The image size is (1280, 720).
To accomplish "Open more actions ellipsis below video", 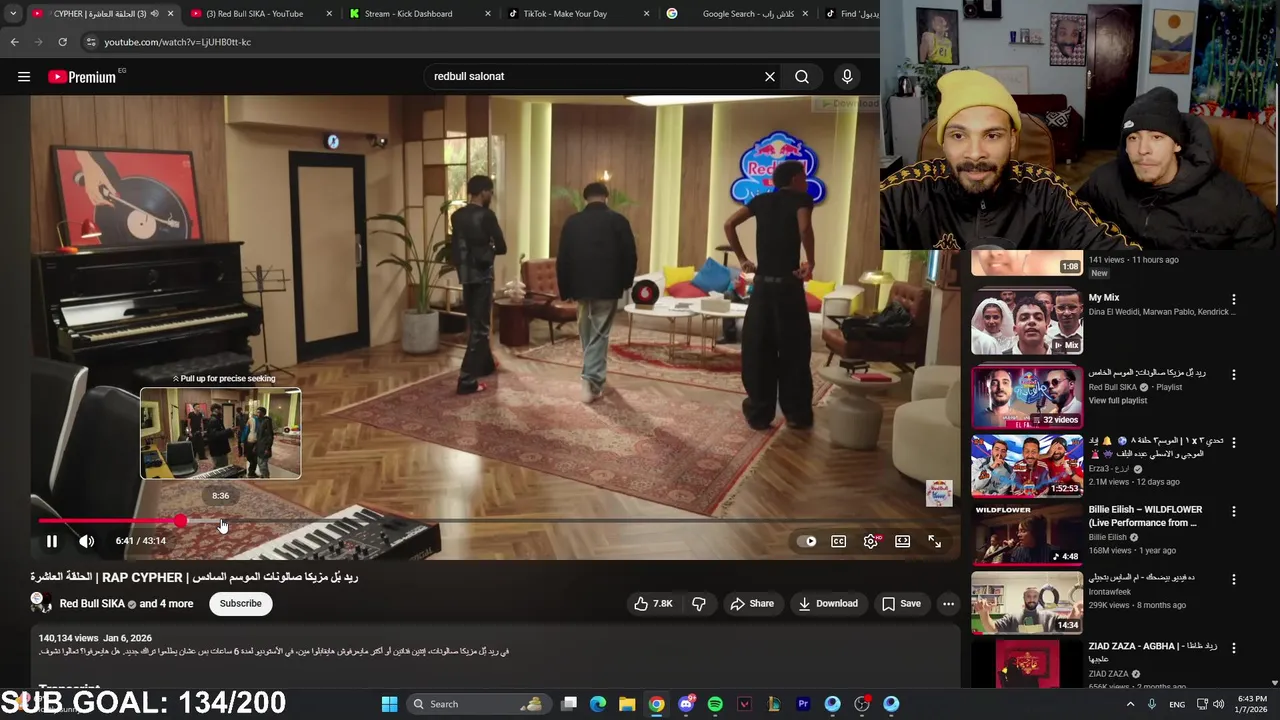I will coord(948,603).
